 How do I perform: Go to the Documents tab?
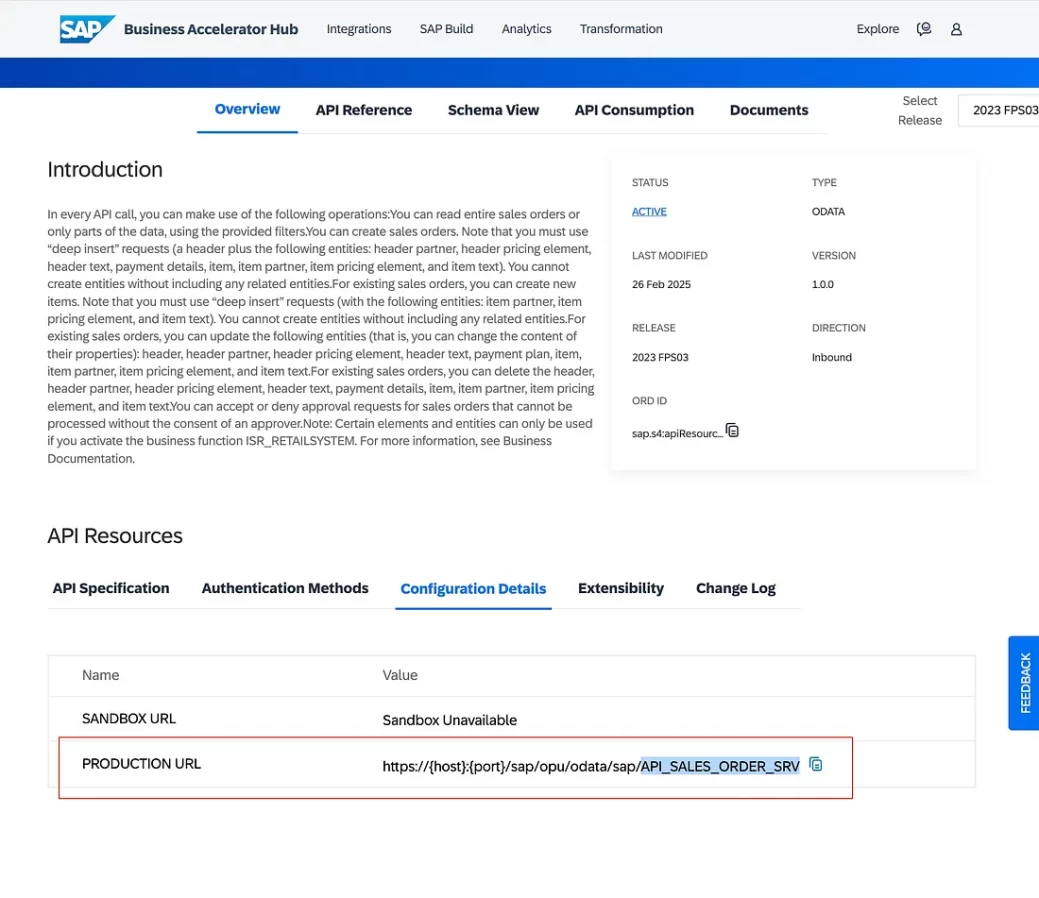tap(768, 110)
